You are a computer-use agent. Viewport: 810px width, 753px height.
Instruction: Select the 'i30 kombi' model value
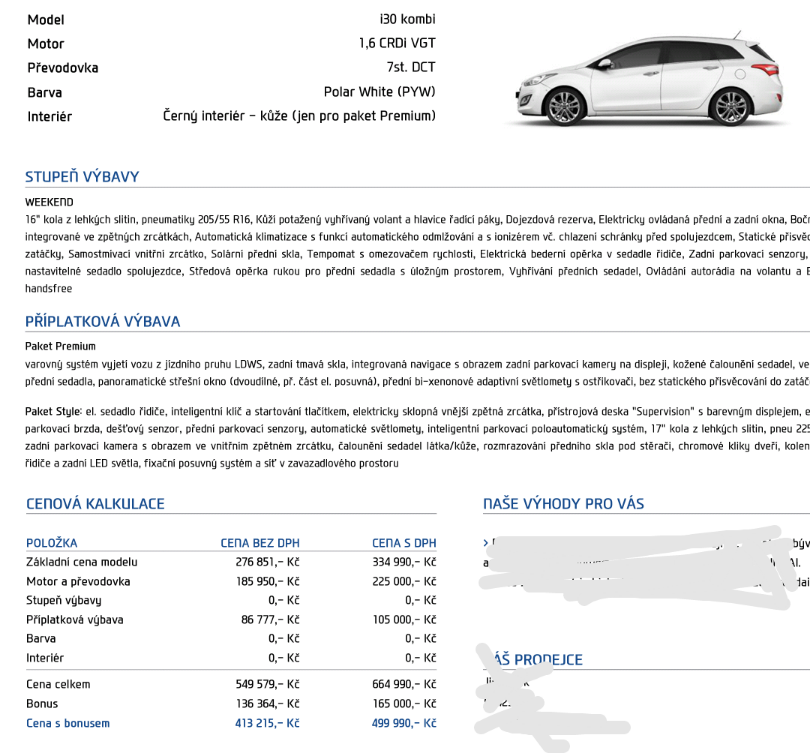point(408,19)
